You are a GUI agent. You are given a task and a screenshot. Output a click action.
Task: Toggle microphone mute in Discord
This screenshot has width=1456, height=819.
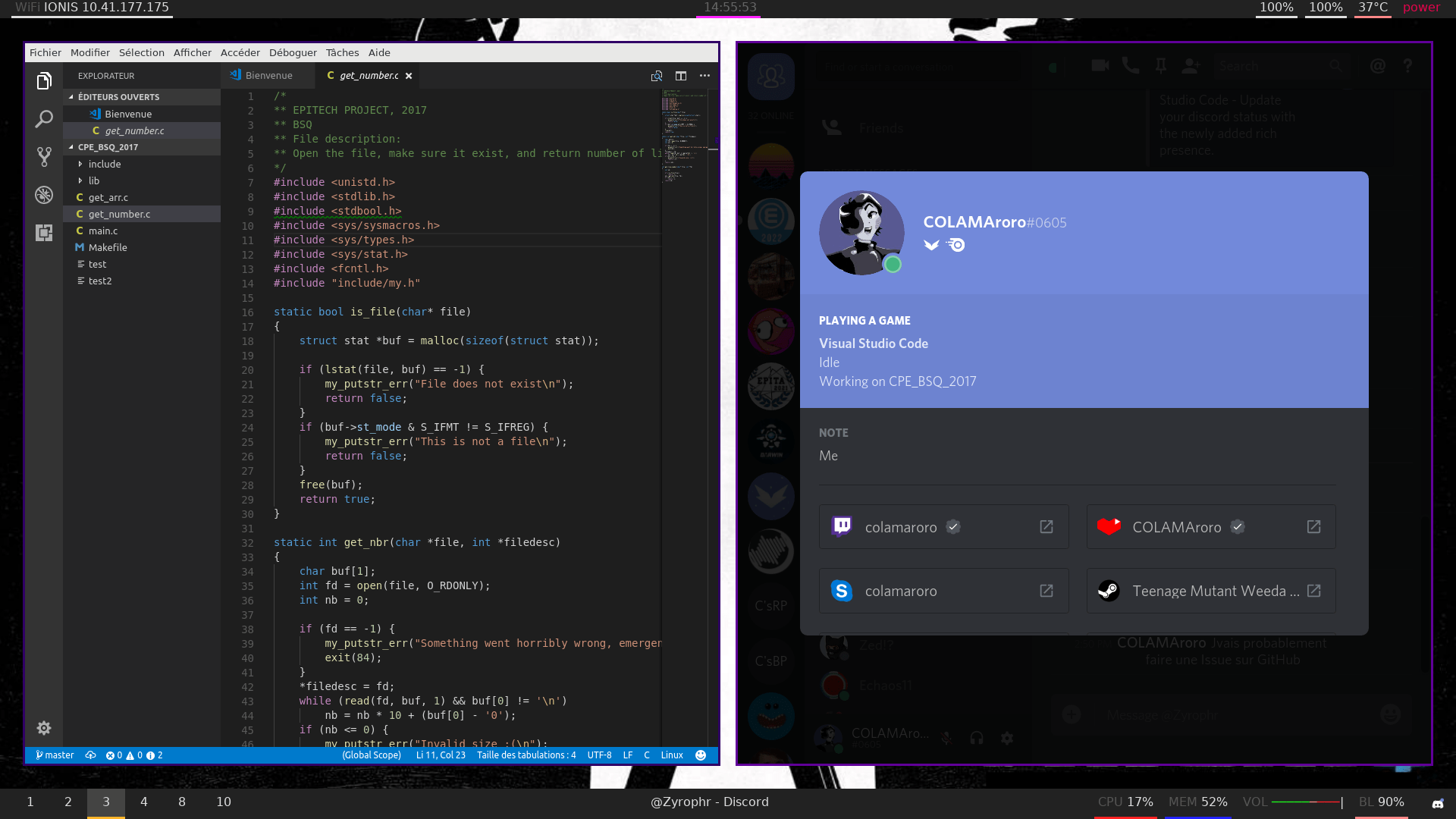pos(946,738)
